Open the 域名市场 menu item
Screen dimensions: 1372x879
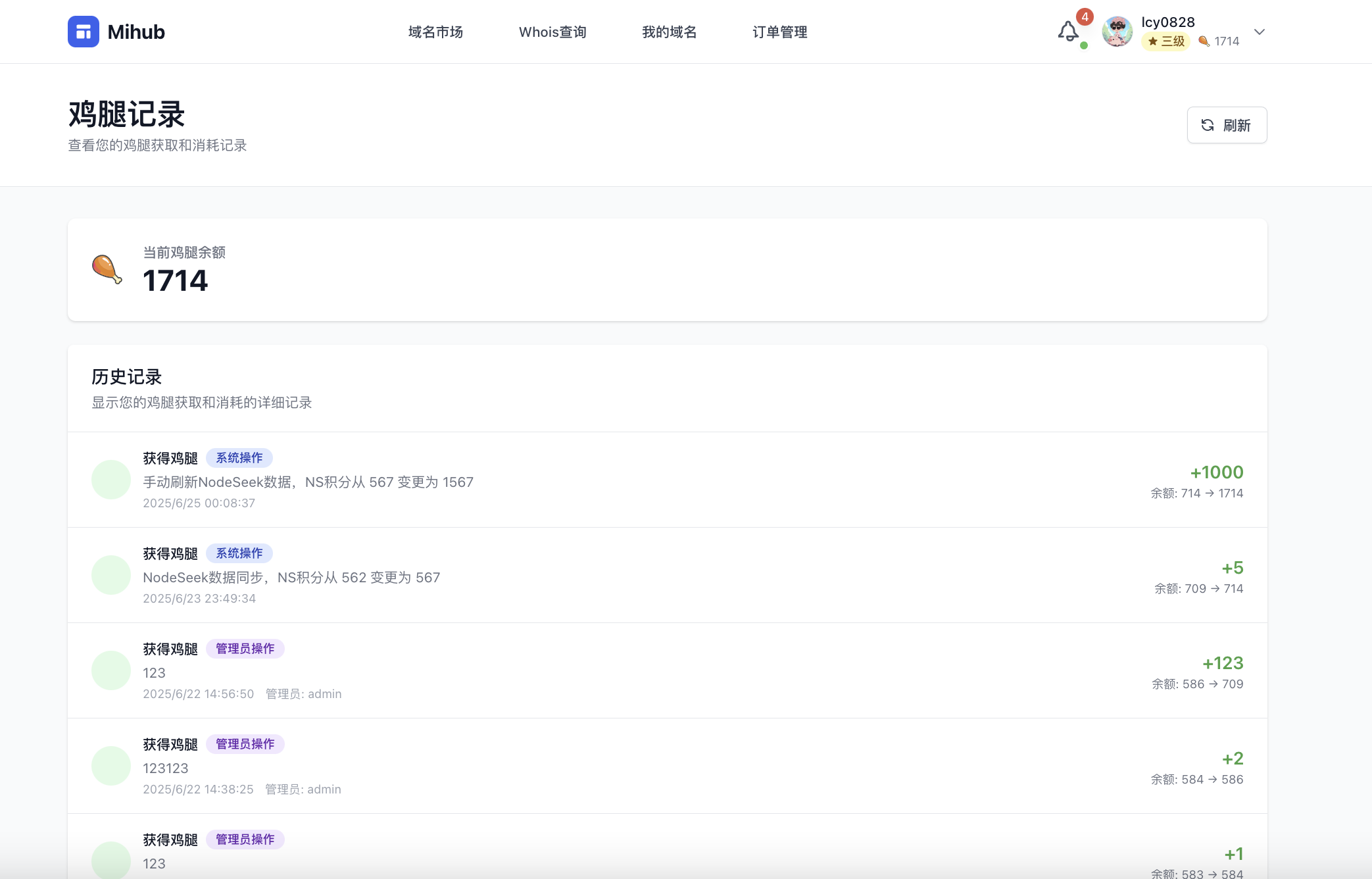pyautogui.click(x=435, y=32)
